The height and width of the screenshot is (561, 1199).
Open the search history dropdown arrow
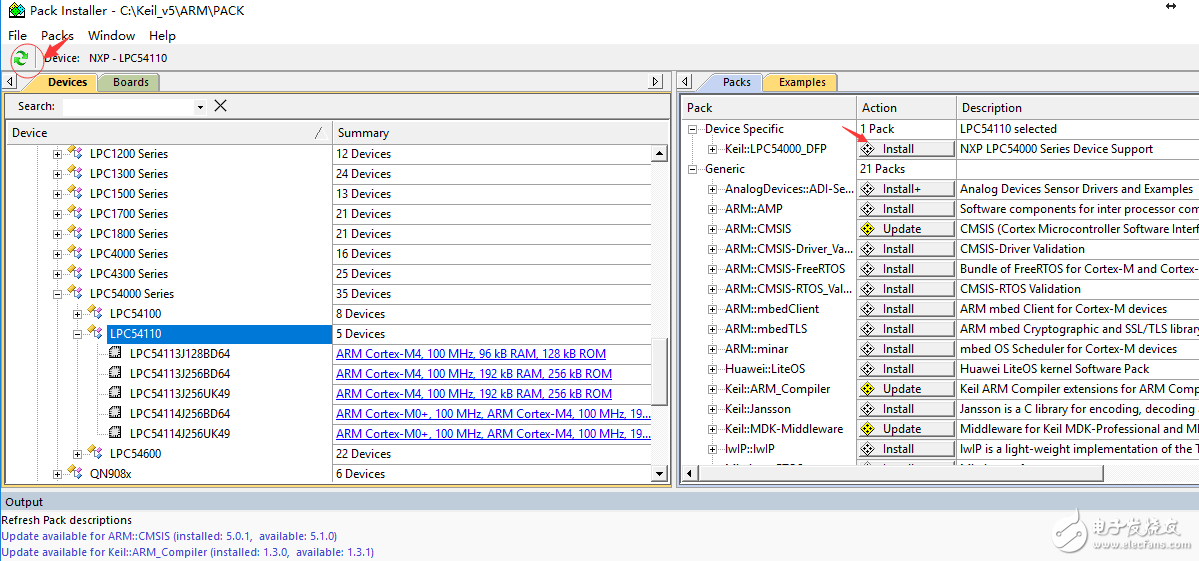(200, 107)
